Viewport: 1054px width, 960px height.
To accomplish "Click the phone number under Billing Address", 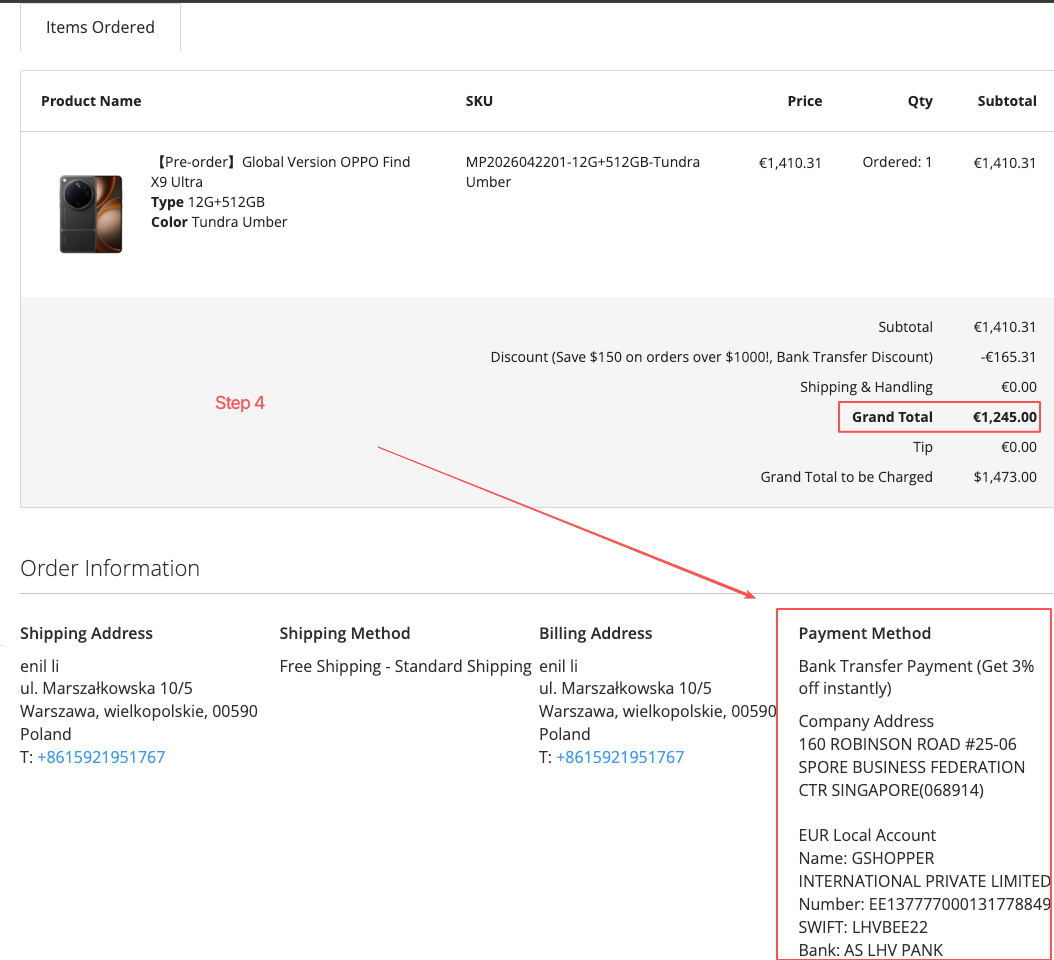I will click(620, 757).
